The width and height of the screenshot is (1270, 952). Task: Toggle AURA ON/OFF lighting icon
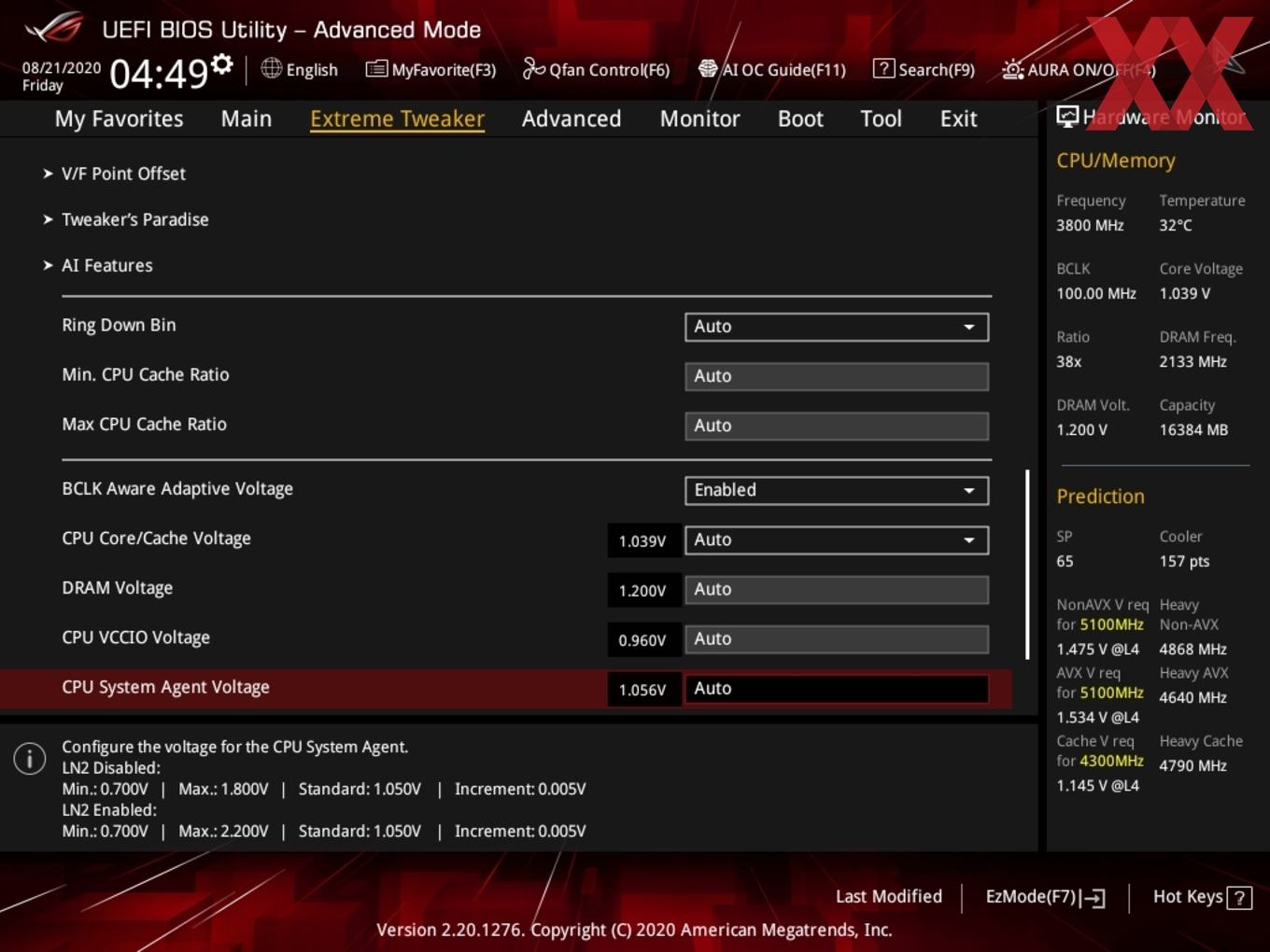(x=1012, y=69)
